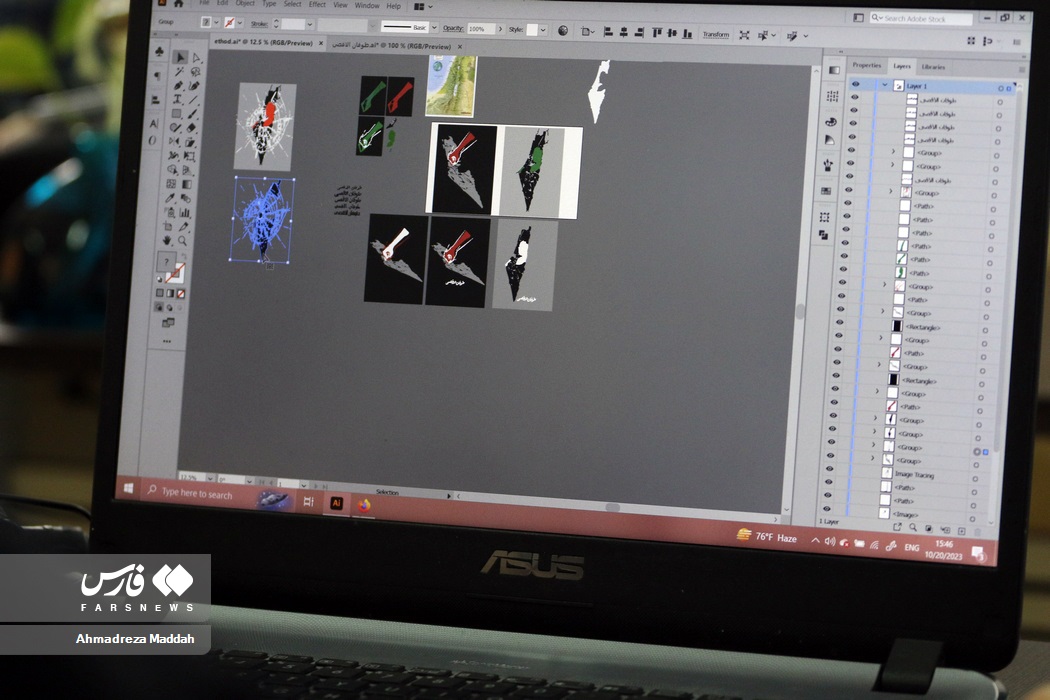This screenshot has width=1050, height=700.
Task: Select the Type tool
Action: pyautogui.click(x=177, y=99)
